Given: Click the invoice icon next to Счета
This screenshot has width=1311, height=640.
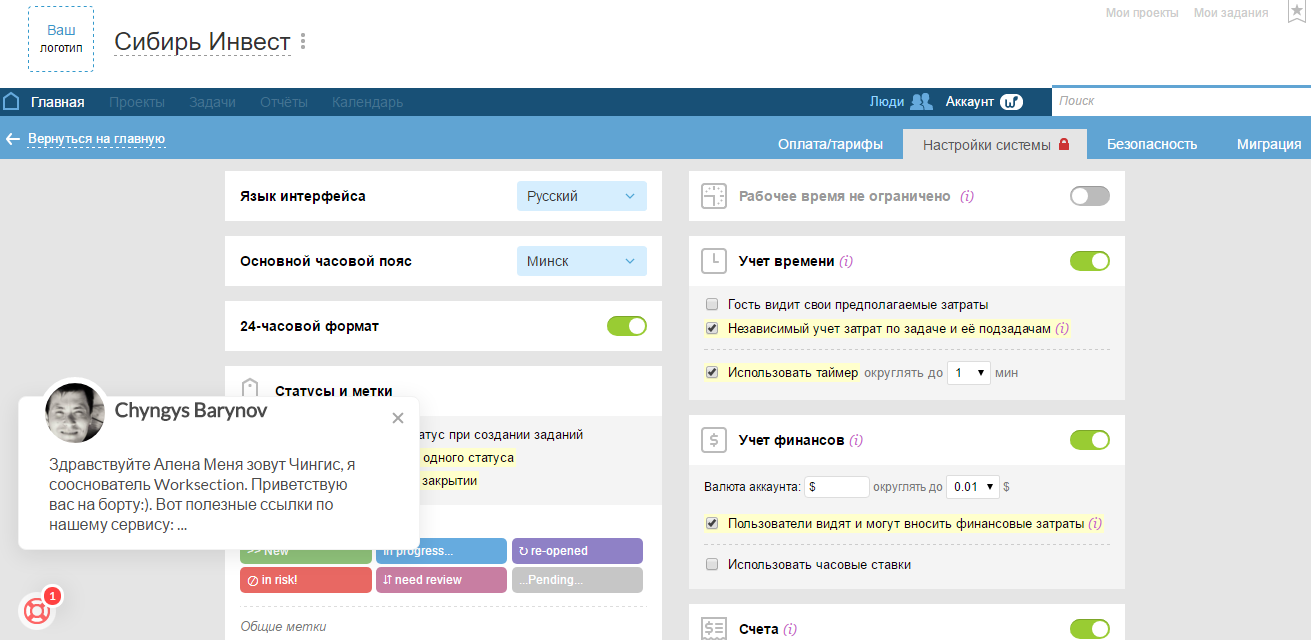Looking at the screenshot, I should pyautogui.click(x=712, y=628).
